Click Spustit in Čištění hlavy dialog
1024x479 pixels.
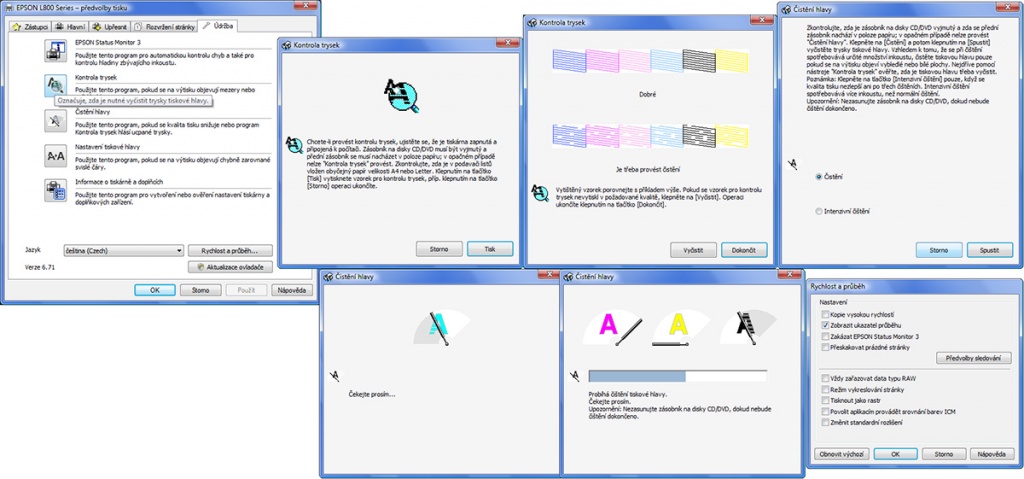pyautogui.click(x=989, y=250)
